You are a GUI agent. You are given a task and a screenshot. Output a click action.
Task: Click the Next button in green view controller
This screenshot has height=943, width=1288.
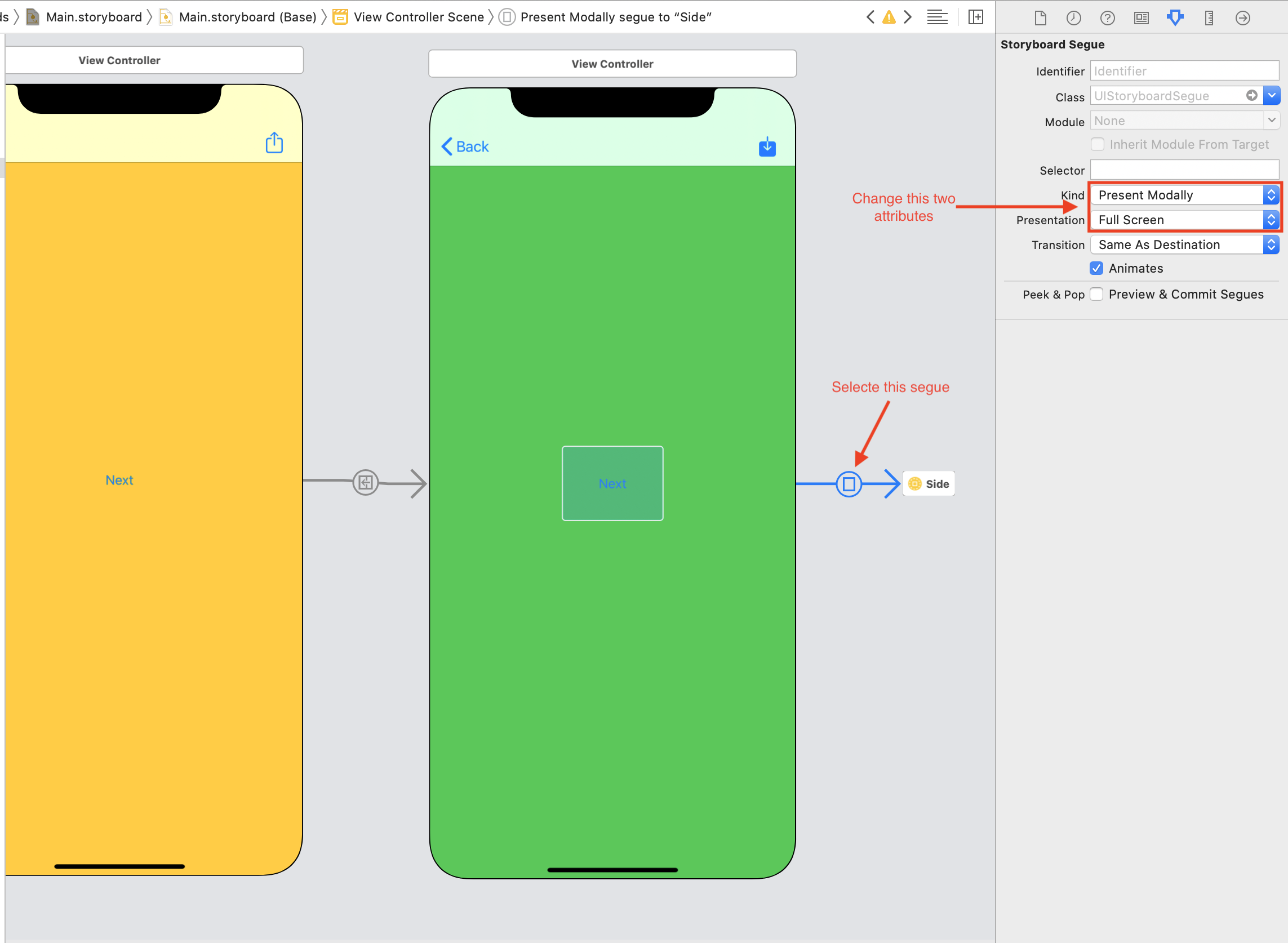[612, 483]
